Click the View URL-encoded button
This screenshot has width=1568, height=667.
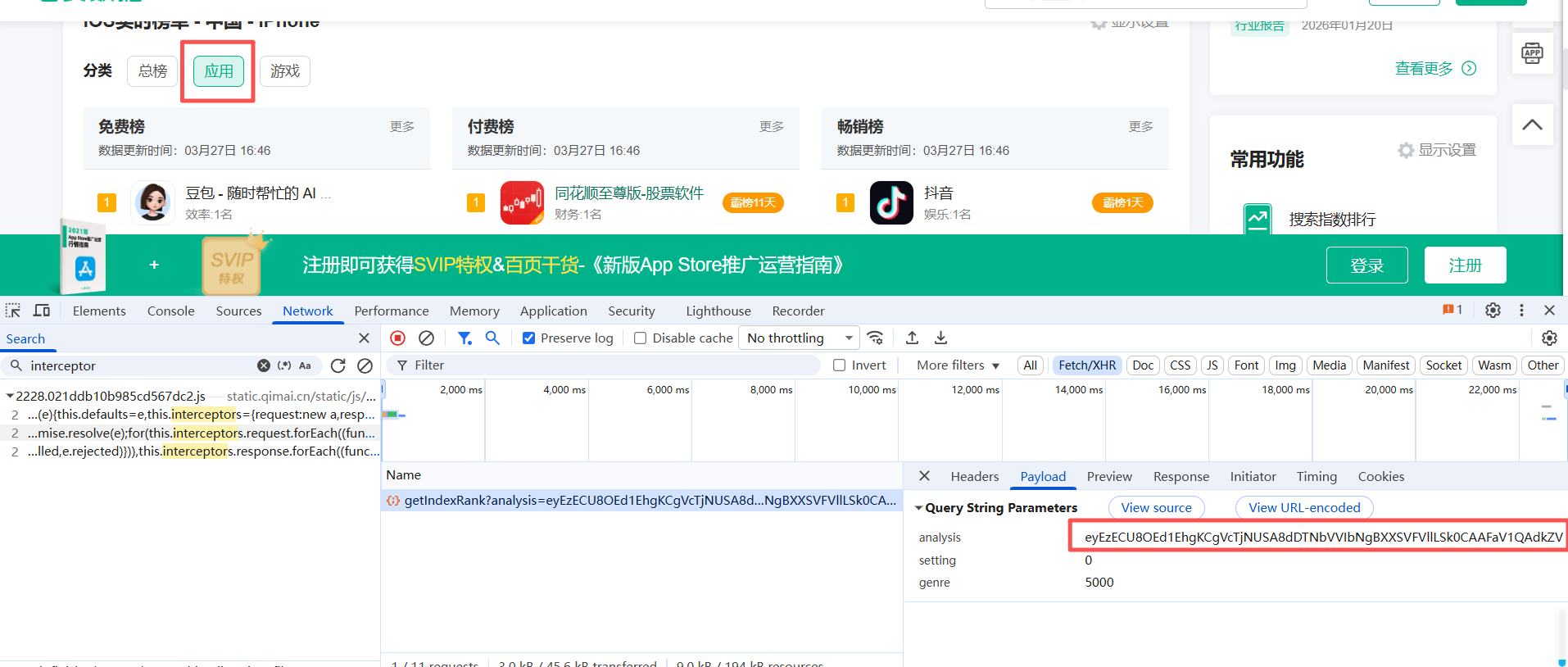pos(1304,508)
